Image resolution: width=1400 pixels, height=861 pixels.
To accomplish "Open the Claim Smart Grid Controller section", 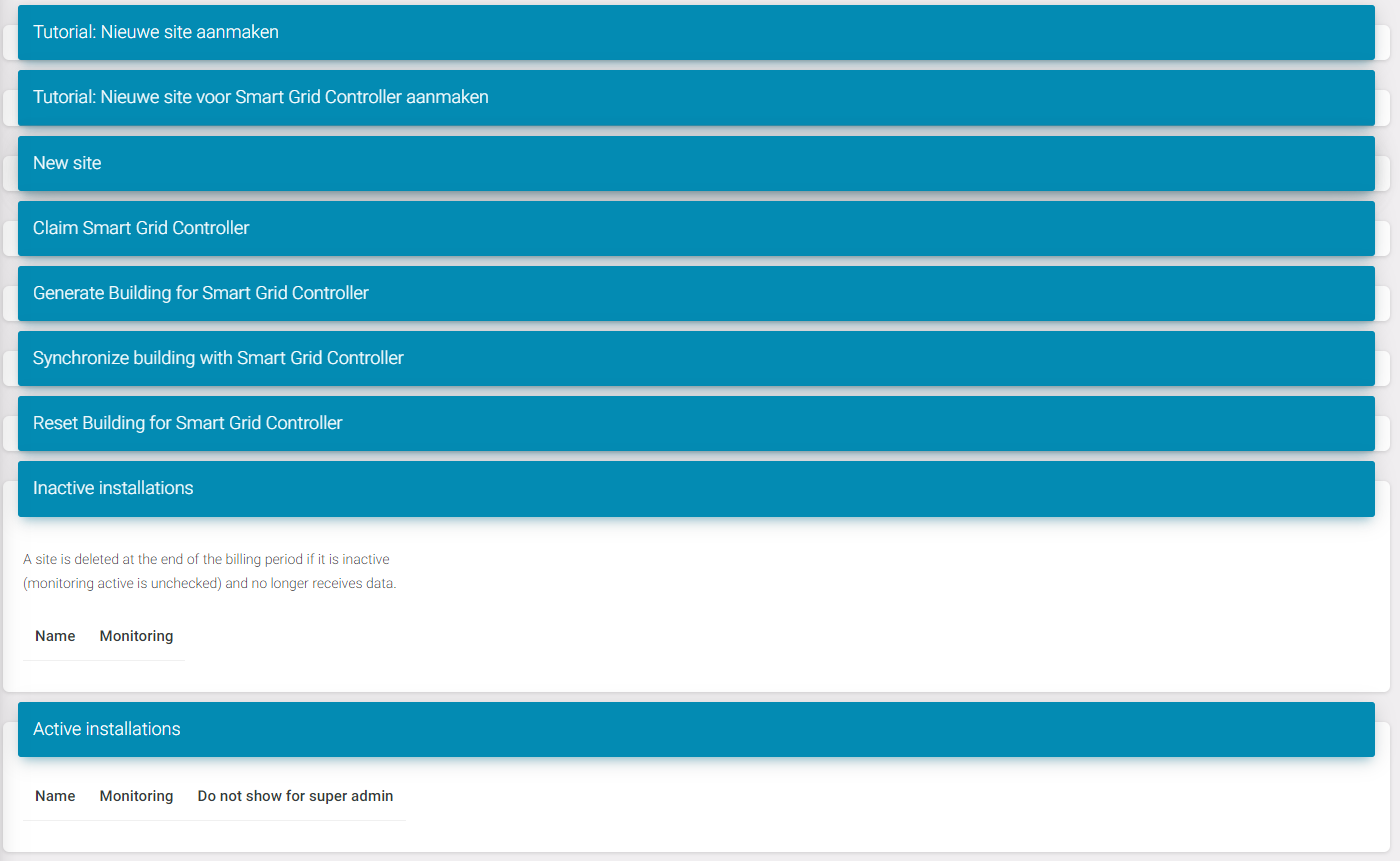I will point(141,227).
